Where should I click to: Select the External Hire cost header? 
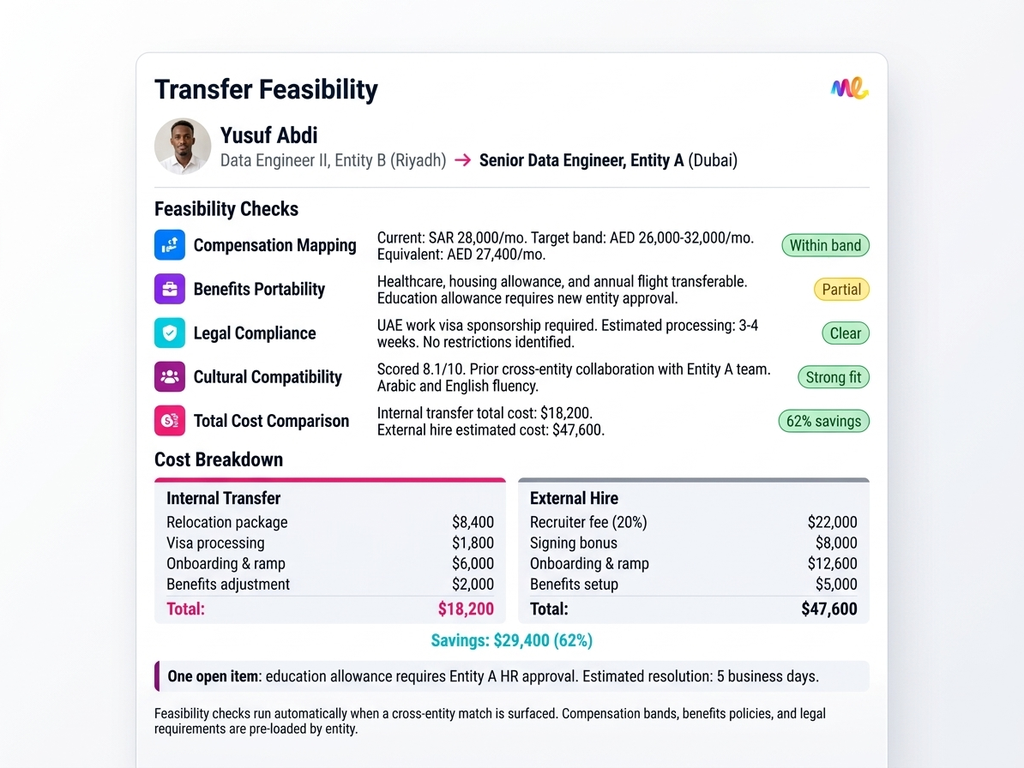[574, 498]
